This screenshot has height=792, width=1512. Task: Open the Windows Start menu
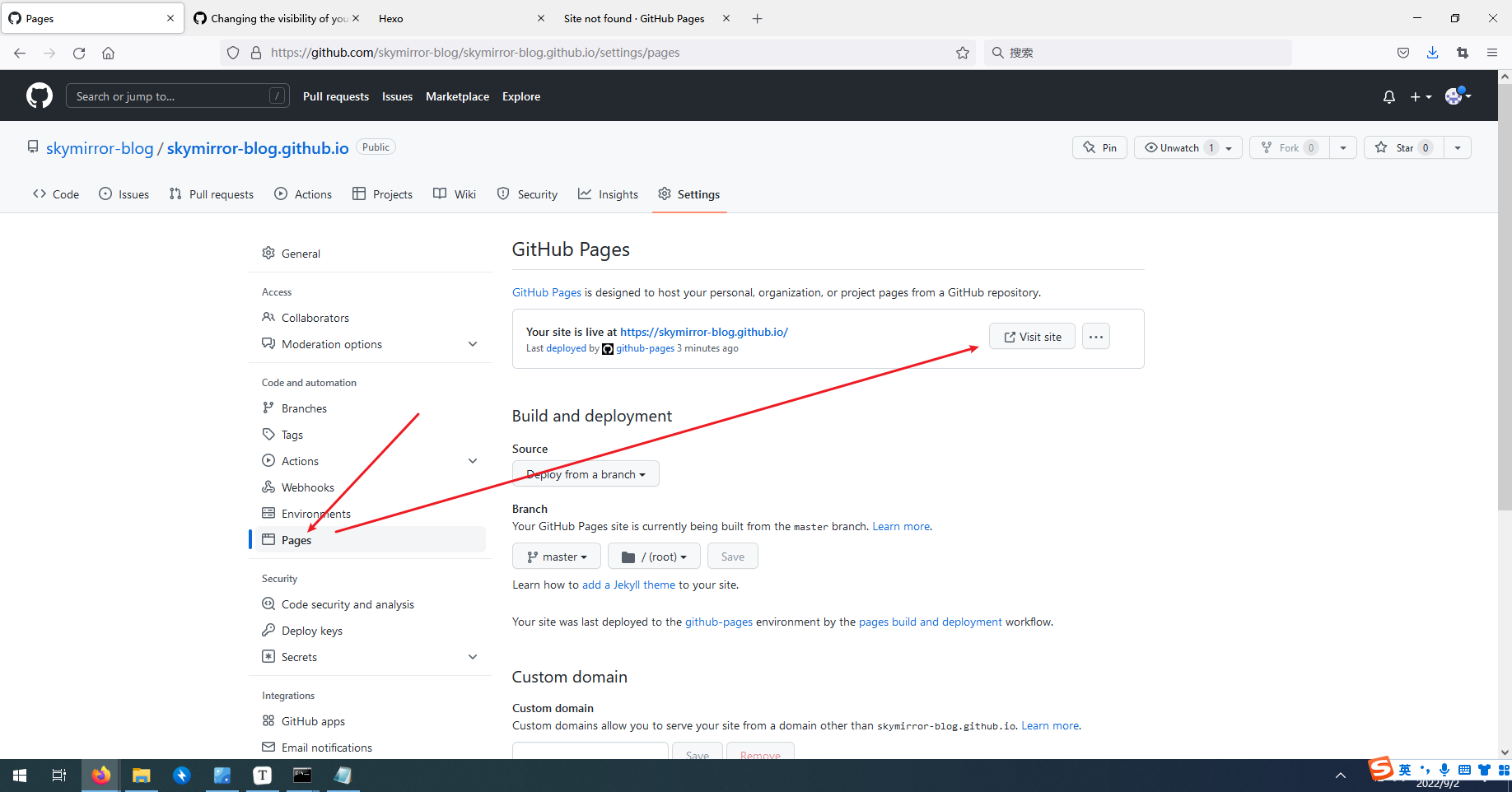[x=20, y=776]
